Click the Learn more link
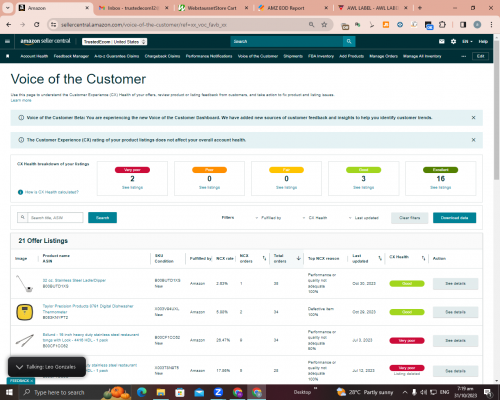Image resolution: width=500 pixels, height=400 pixels. tap(21, 100)
